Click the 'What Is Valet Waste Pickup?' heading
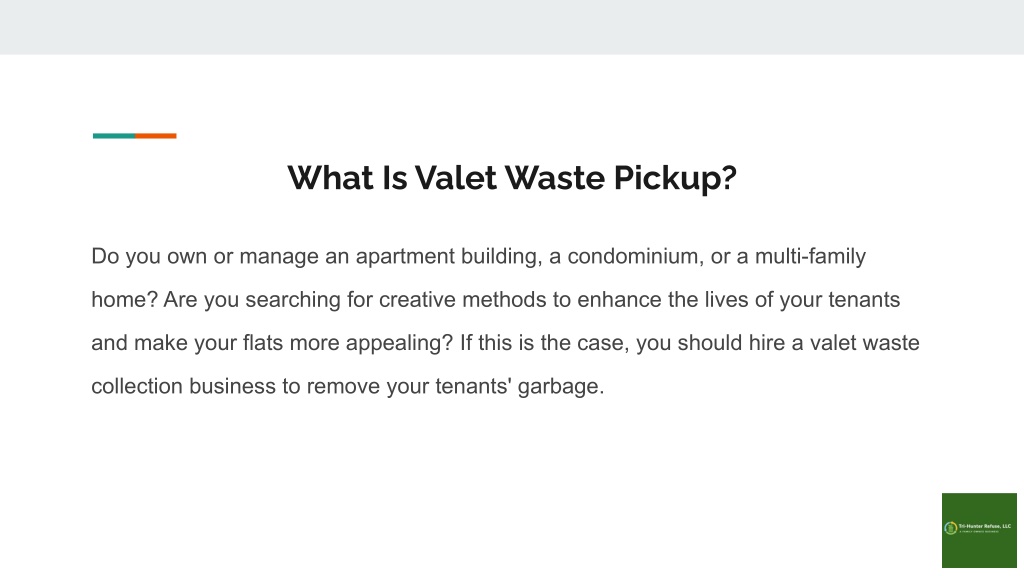Image resolution: width=1024 pixels, height=576 pixels. pyautogui.click(x=512, y=178)
